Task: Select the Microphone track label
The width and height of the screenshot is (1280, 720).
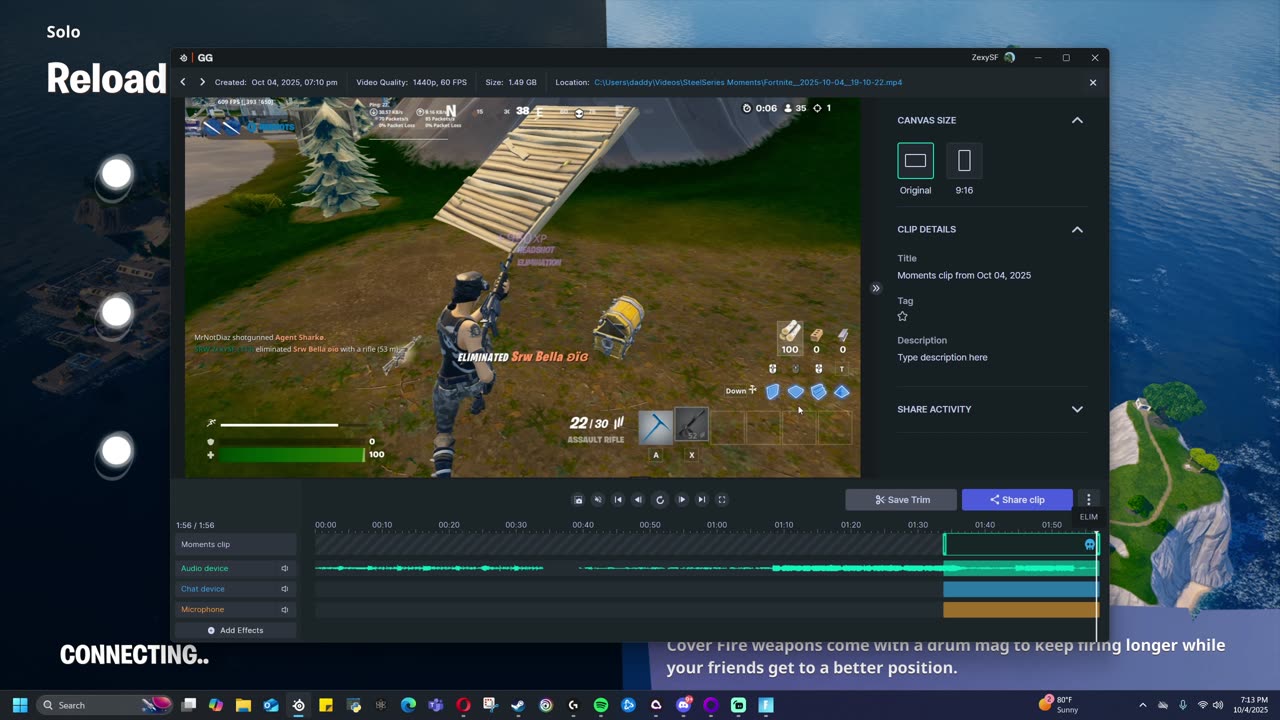Action: click(x=202, y=609)
